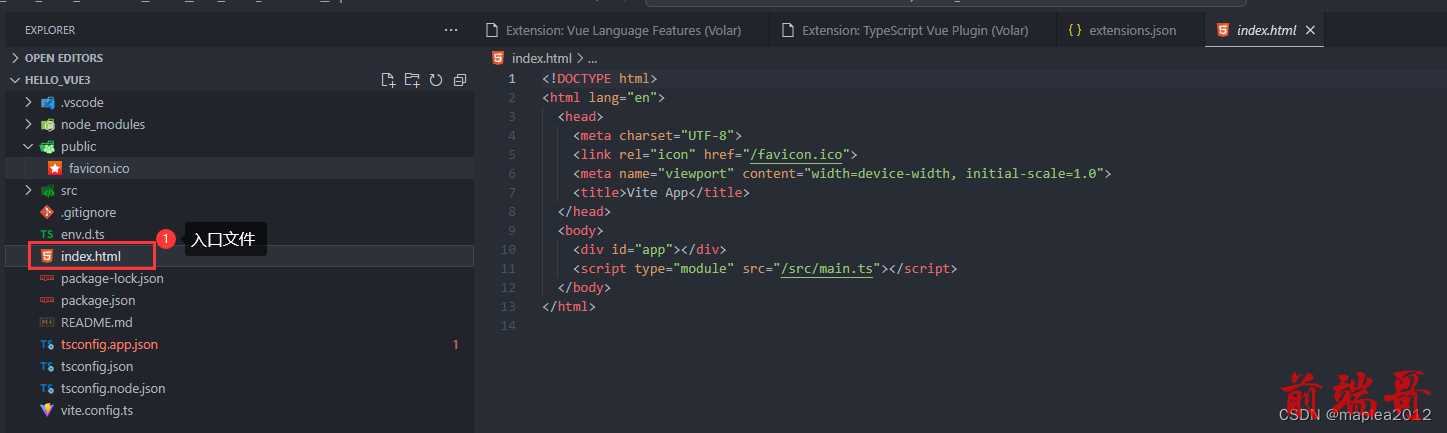
Task: Collapse all folders in Explorer
Action: pos(460,80)
